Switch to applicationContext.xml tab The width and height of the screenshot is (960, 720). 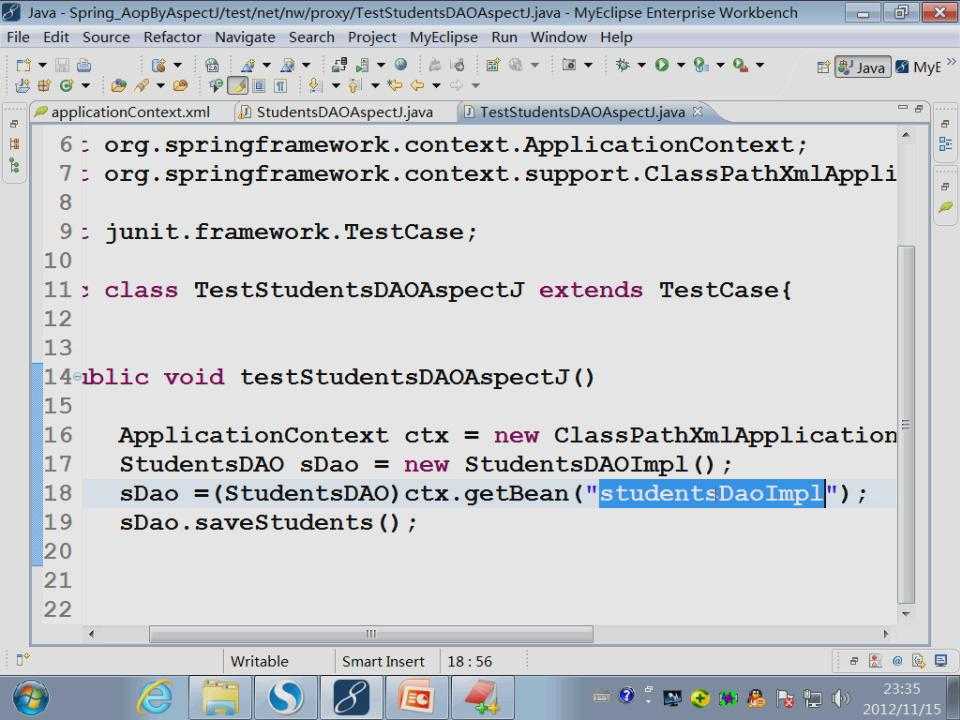pyautogui.click(x=122, y=112)
